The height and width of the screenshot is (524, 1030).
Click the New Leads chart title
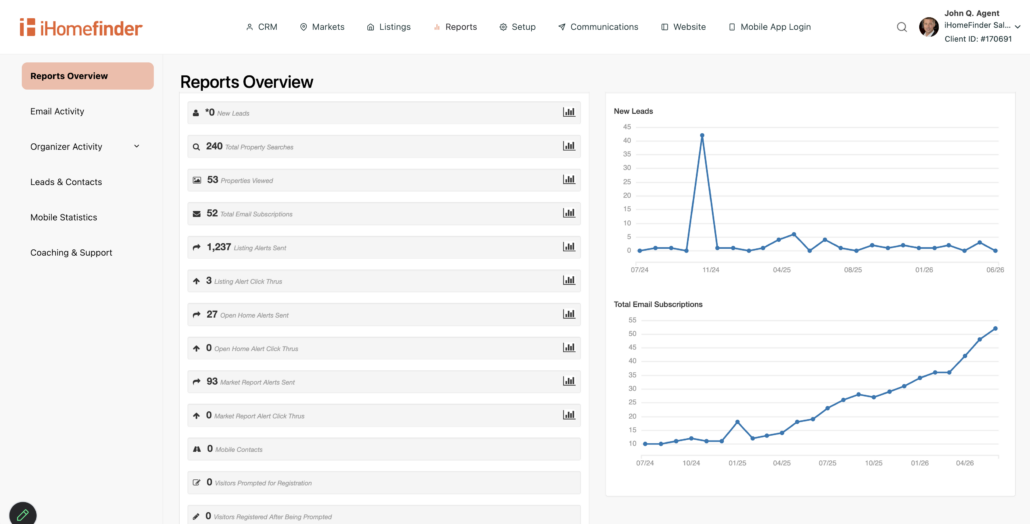(x=633, y=111)
